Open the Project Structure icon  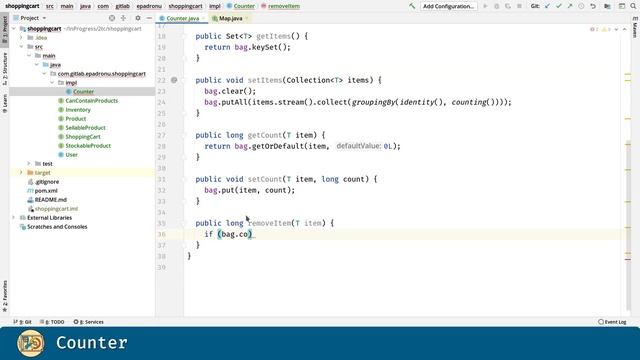click(607, 6)
